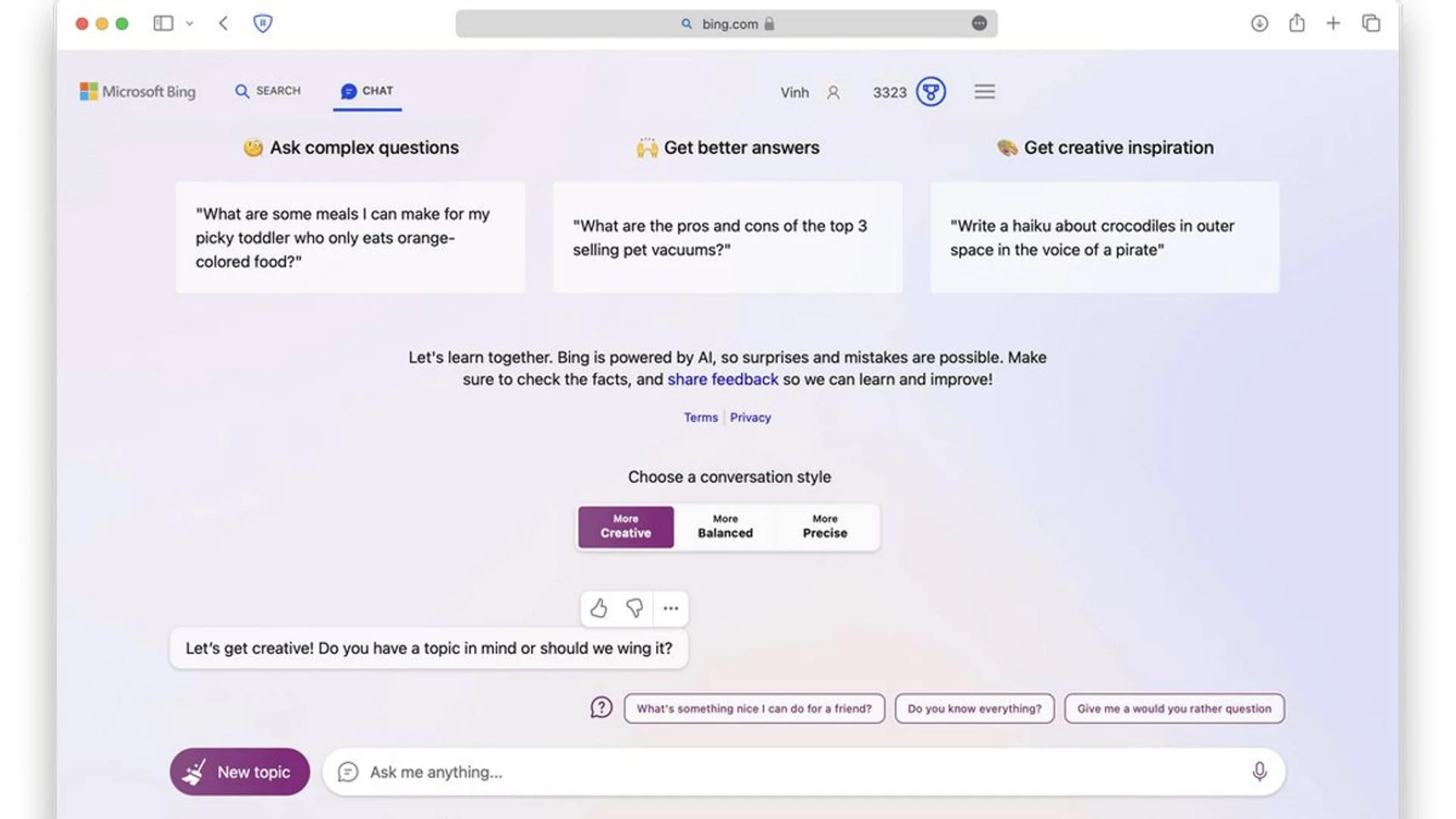Viewport: 1456px width, 819px height.
Task: Click the question mark hint icon
Action: pyautogui.click(x=601, y=708)
